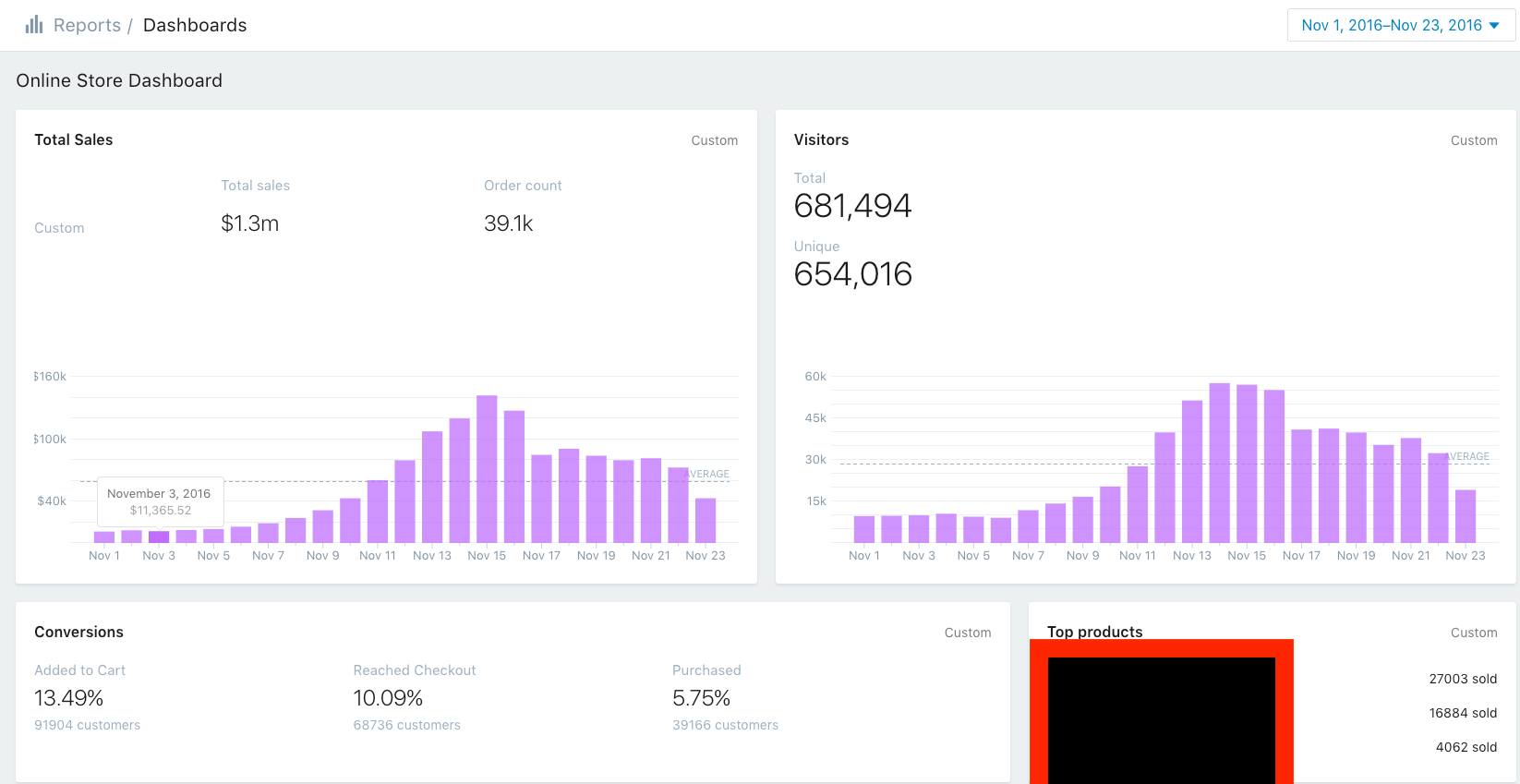Click the highlighted Nov 3 sales bar
Screen dimensions: 1520x784
[x=159, y=537]
